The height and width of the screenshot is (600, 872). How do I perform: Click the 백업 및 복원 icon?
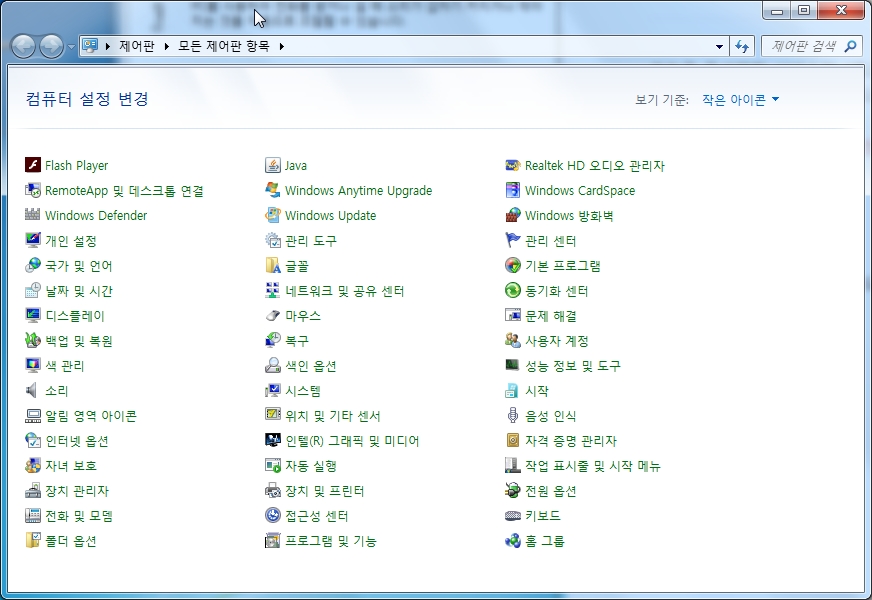click(x=33, y=340)
